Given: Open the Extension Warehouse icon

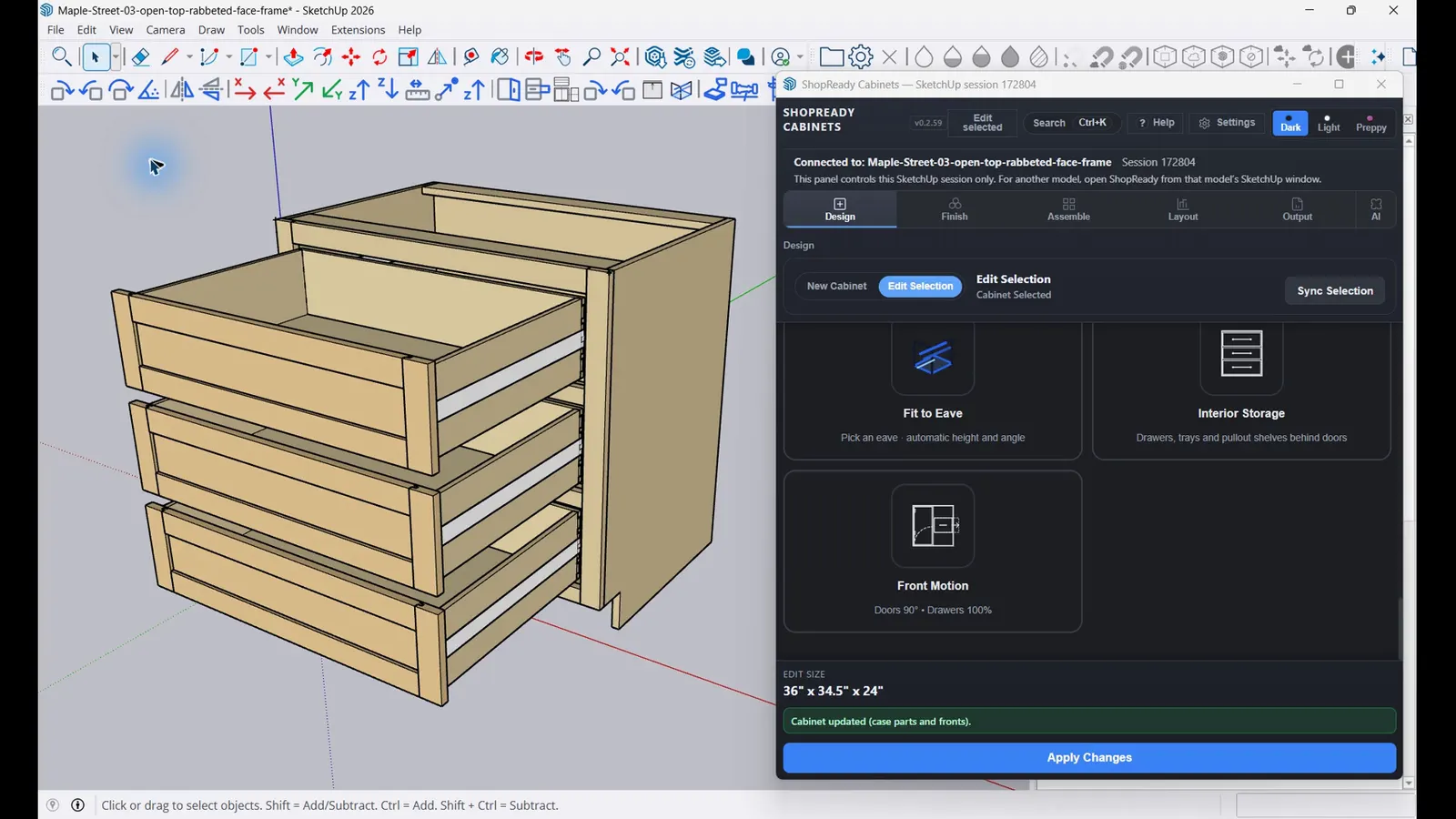Looking at the screenshot, I should [x=684, y=57].
